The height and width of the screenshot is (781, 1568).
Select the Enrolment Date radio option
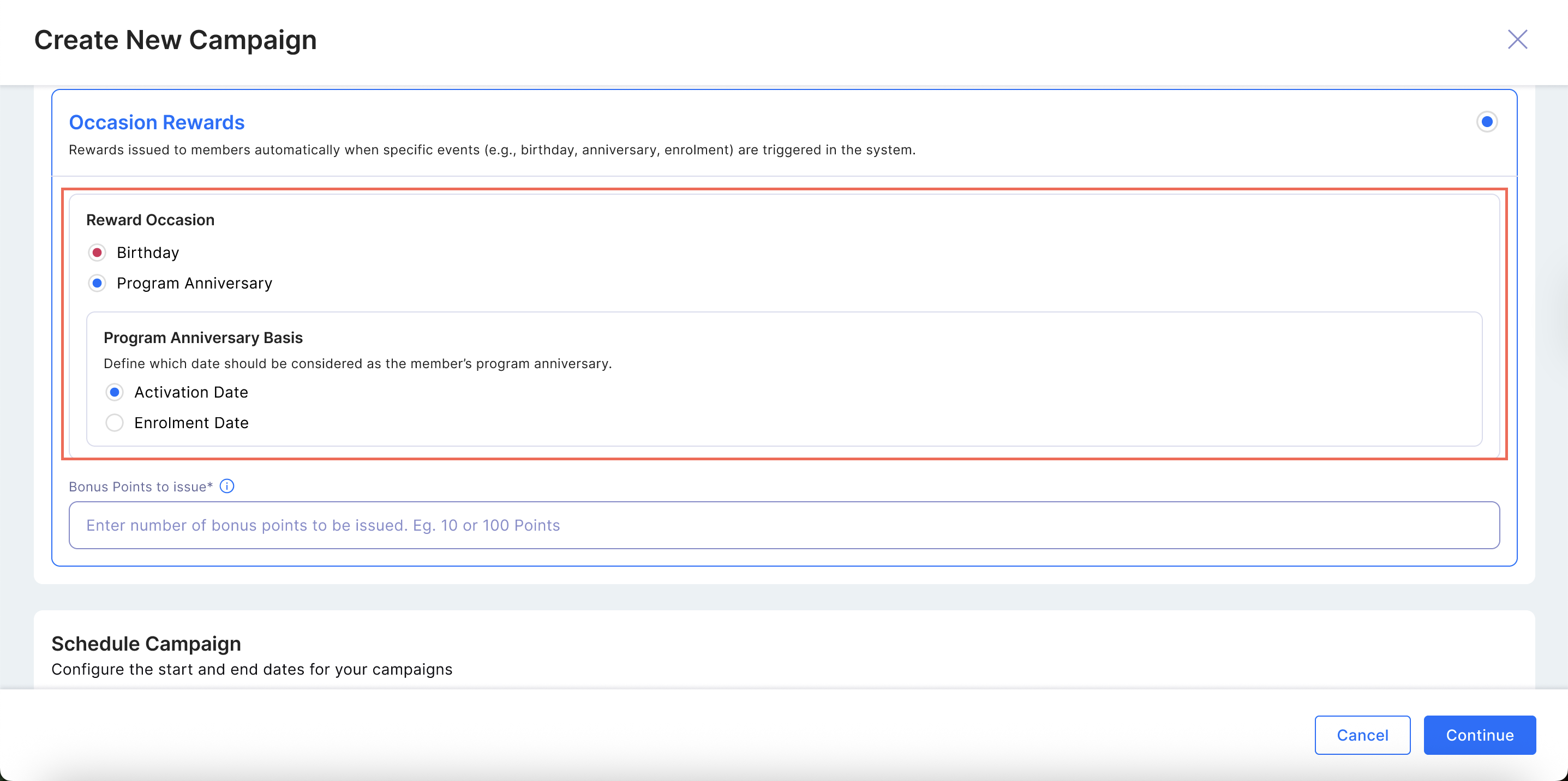point(115,423)
